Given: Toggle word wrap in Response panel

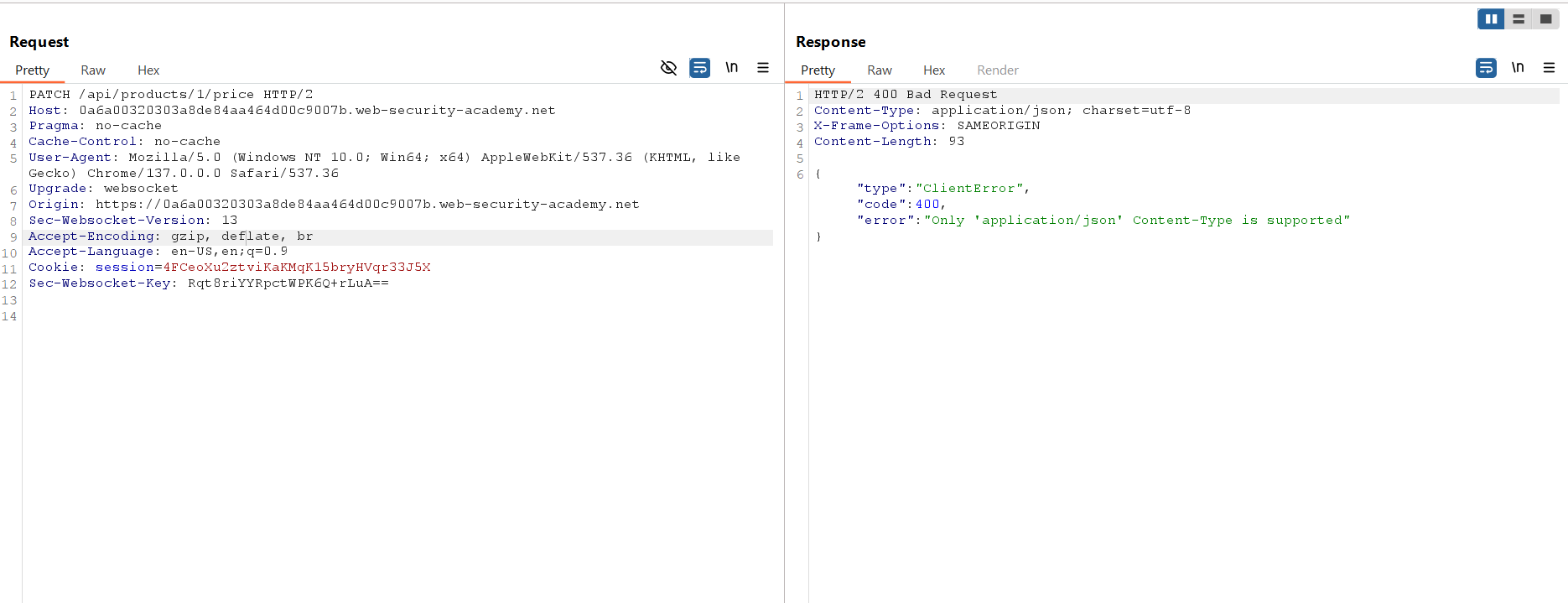Looking at the screenshot, I should point(1486,68).
